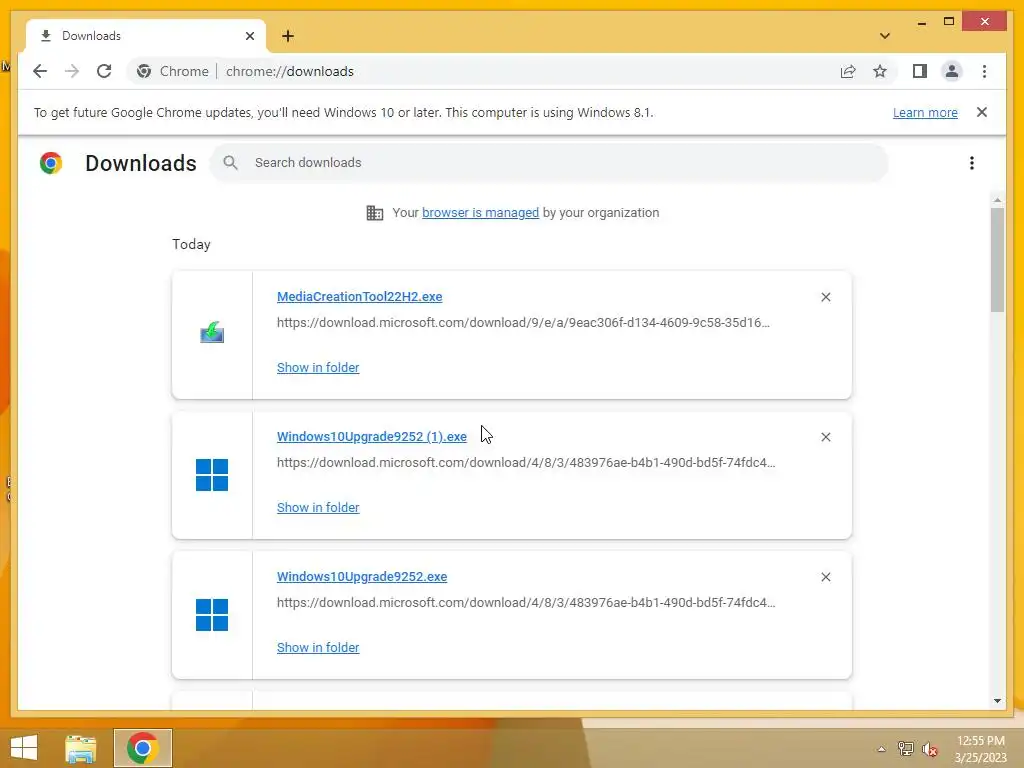Dismiss the Windows 10 update notice
This screenshot has width=1024, height=768.
point(982,112)
